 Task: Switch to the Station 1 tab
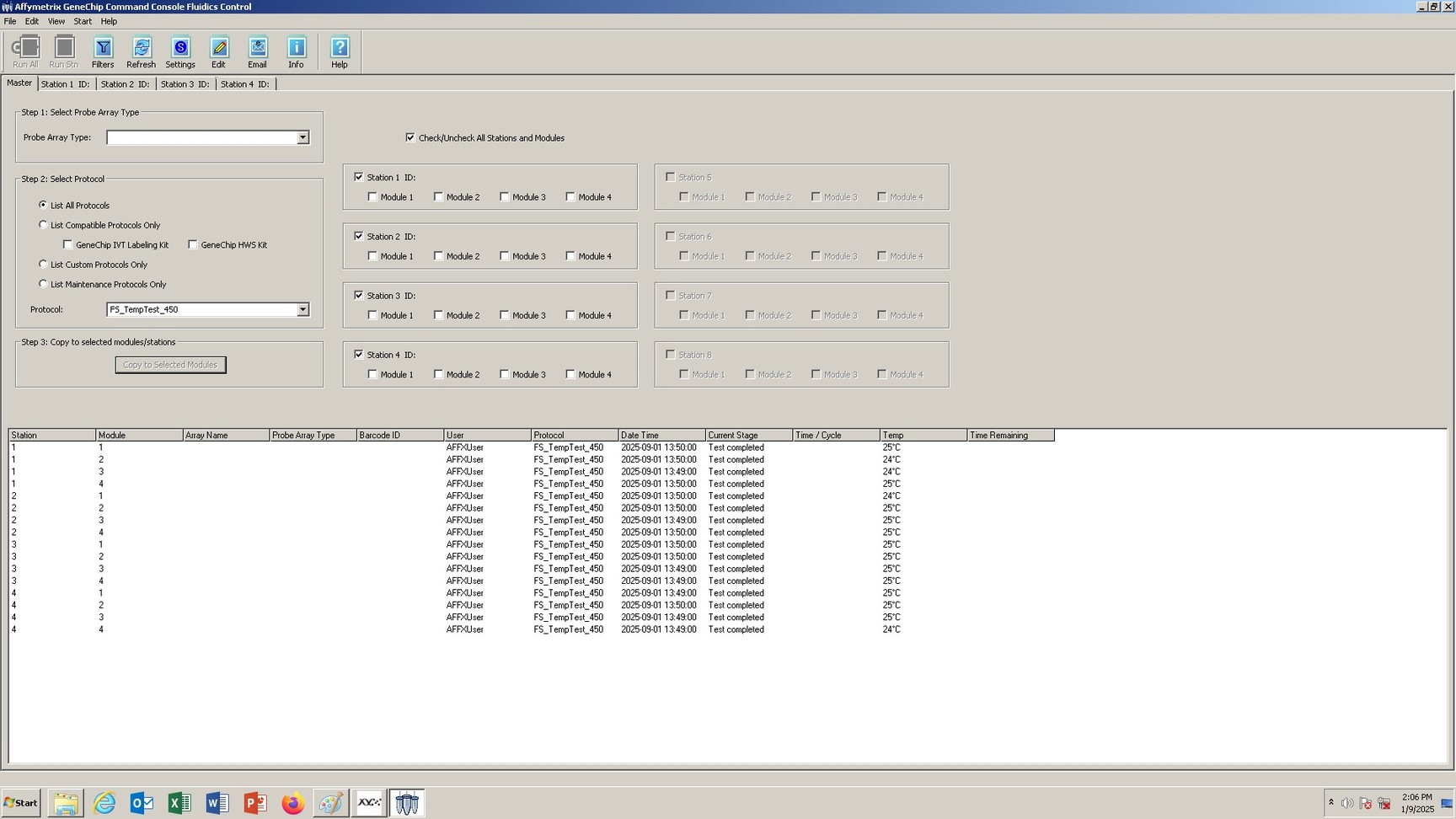pyautogui.click(x=66, y=84)
